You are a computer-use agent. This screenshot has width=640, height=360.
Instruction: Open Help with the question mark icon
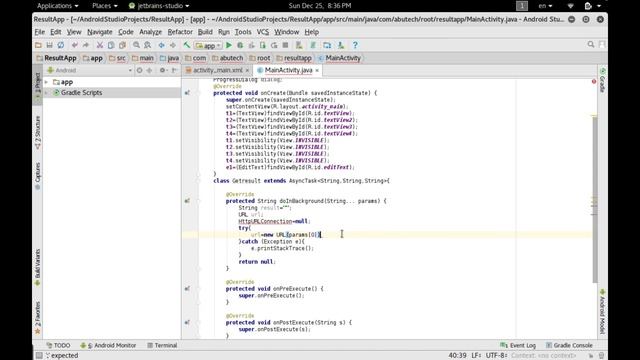(x=355, y=45)
